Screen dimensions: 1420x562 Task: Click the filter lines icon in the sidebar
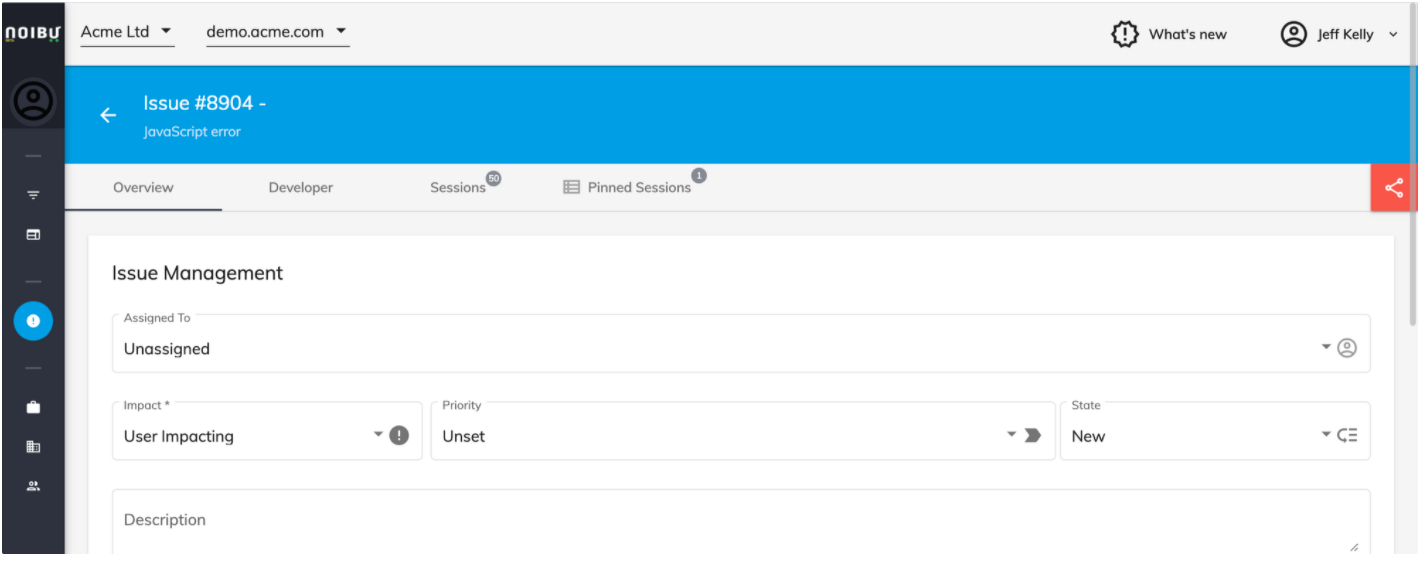pyautogui.click(x=33, y=195)
